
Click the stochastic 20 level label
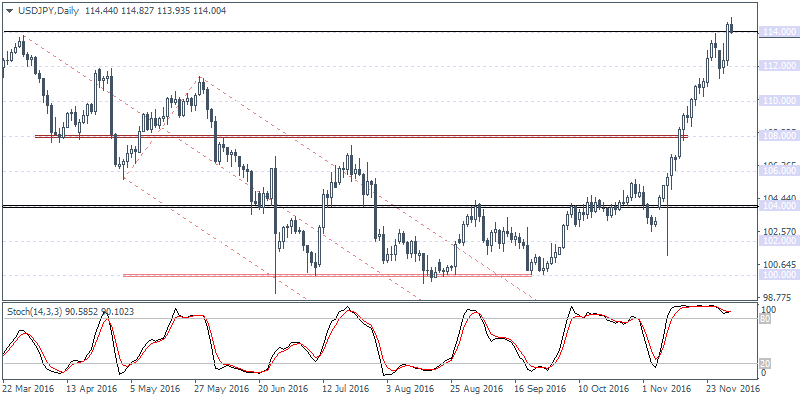765,364
